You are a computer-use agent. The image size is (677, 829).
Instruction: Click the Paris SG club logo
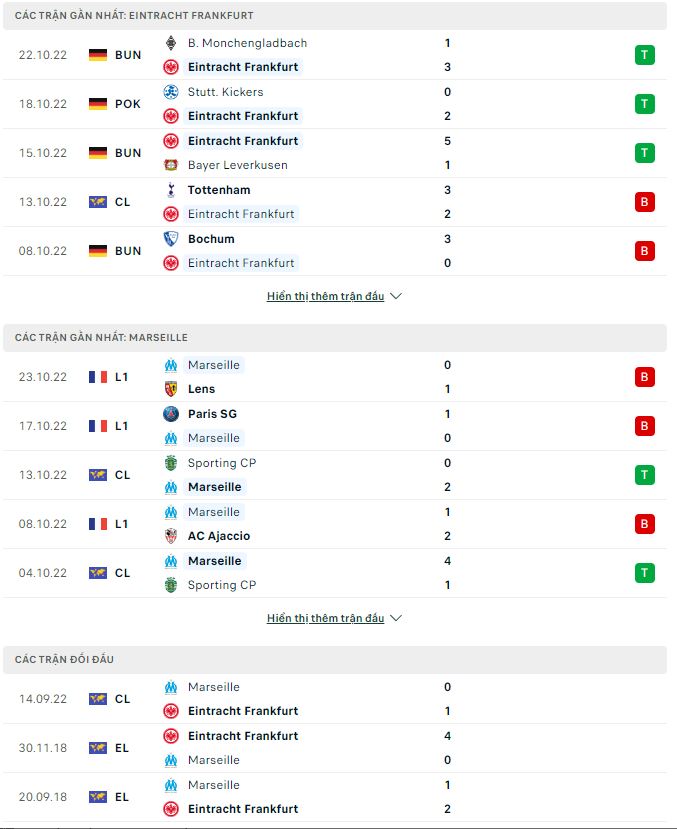click(x=169, y=413)
